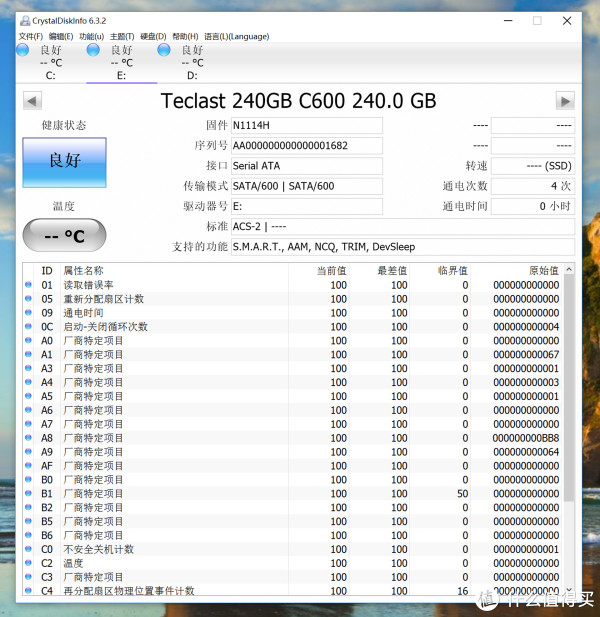Click scroll down arrow of attribute list

tap(569, 589)
